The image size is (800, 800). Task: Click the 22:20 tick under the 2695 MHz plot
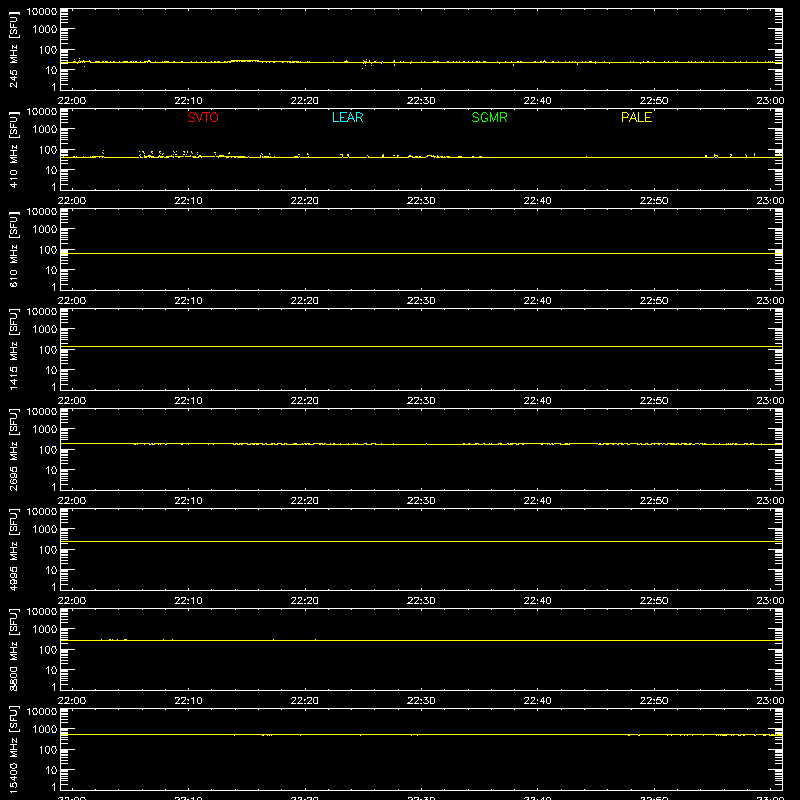click(305, 501)
